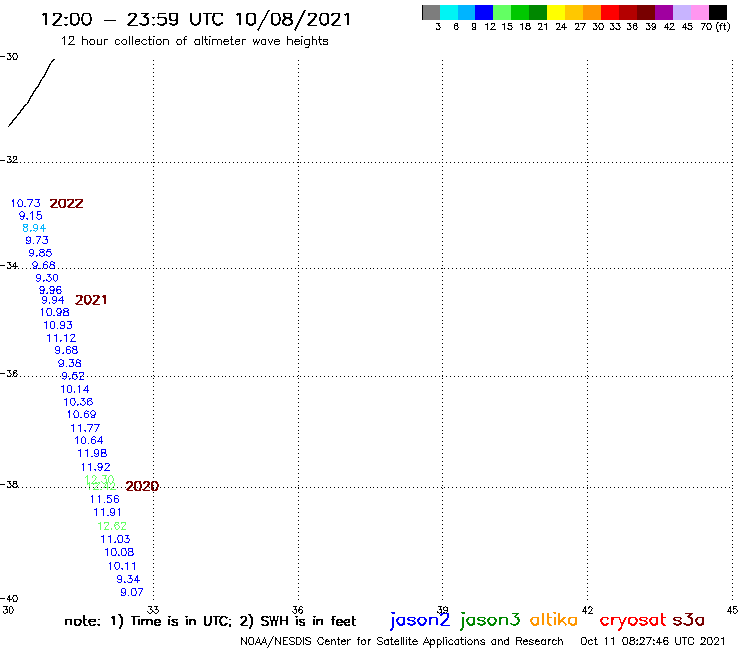Select wave height value 10.69
The width and height of the screenshot is (740, 650).
coord(82,414)
